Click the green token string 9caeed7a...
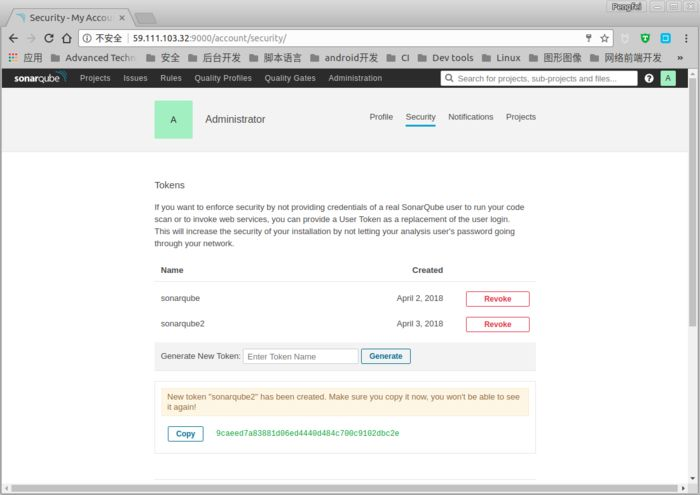Viewport: 700px width, 495px height. pos(308,433)
